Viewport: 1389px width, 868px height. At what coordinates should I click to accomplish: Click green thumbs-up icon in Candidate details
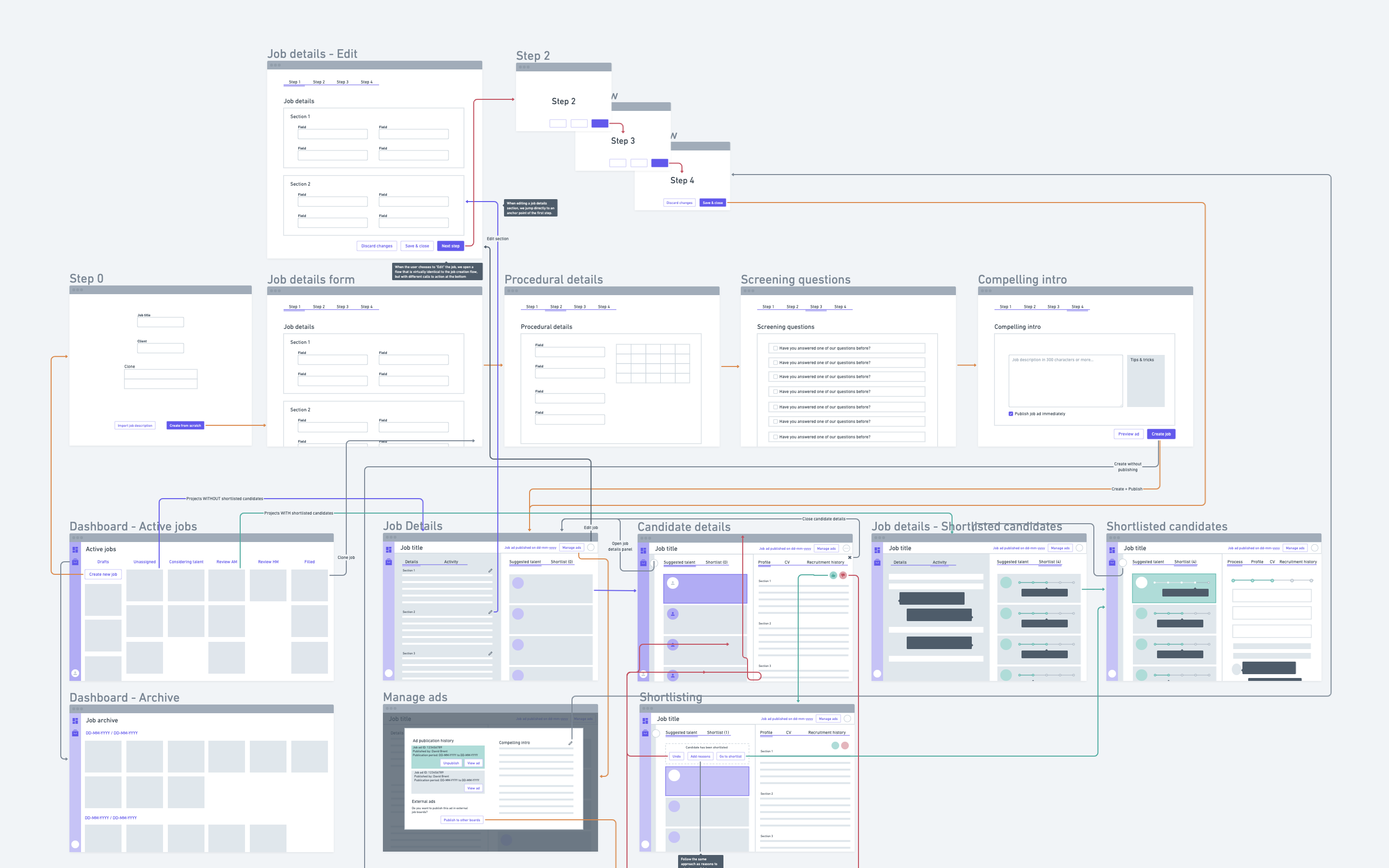(833, 575)
